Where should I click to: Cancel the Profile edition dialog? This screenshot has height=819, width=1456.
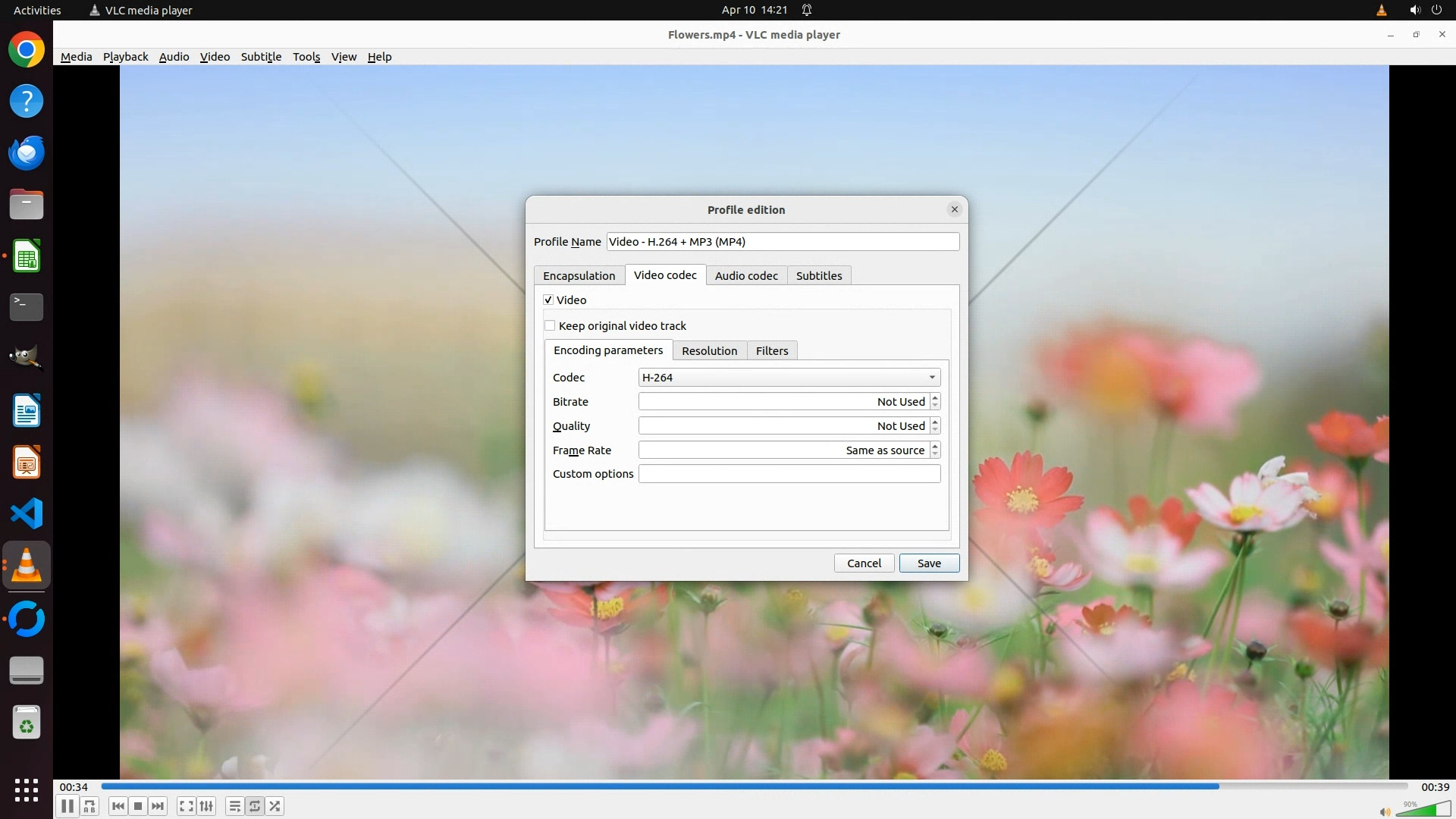point(864,563)
